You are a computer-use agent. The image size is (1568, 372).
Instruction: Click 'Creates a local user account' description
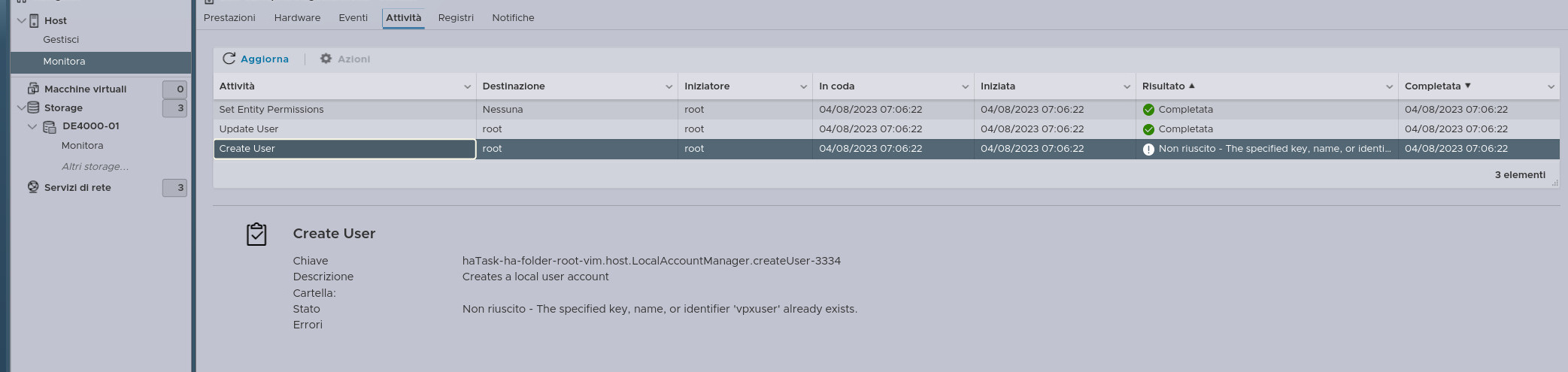[x=535, y=277]
